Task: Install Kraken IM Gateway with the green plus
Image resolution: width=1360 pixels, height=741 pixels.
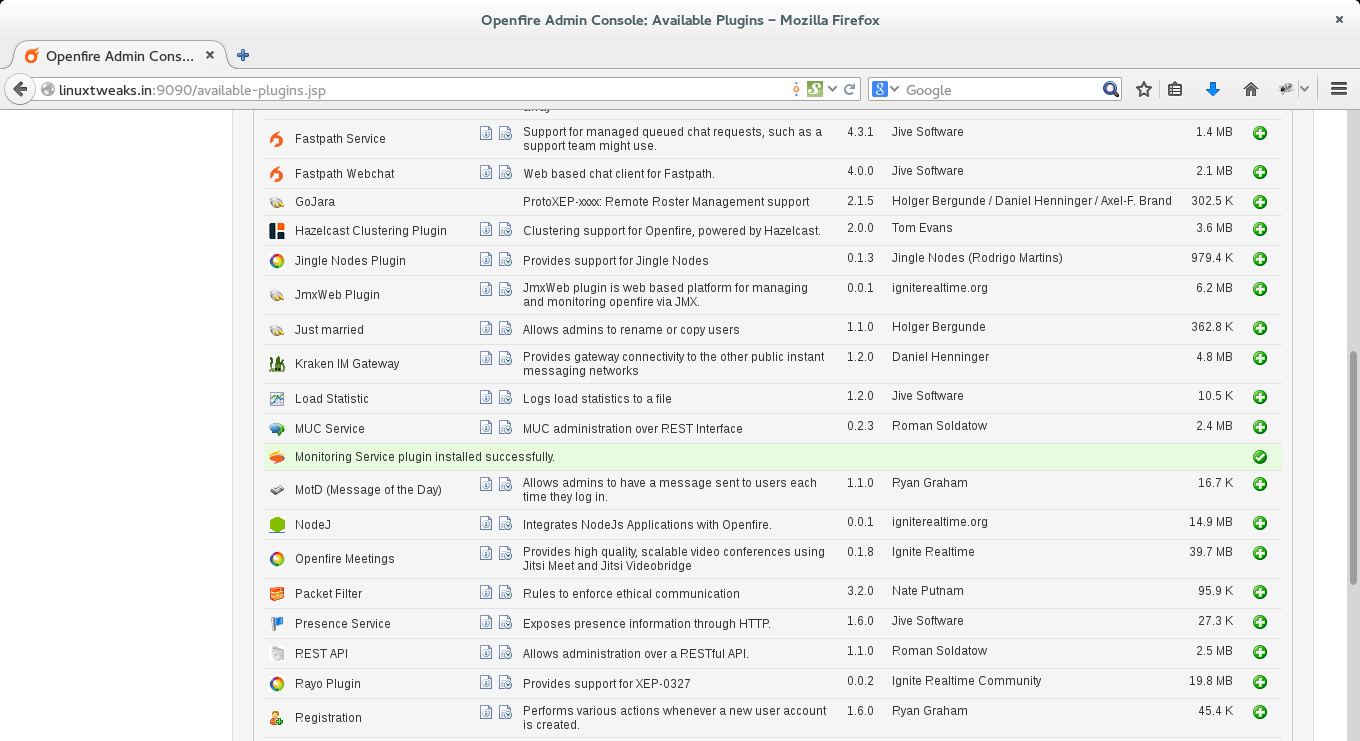Action: pyautogui.click(x=1260, y=358)
